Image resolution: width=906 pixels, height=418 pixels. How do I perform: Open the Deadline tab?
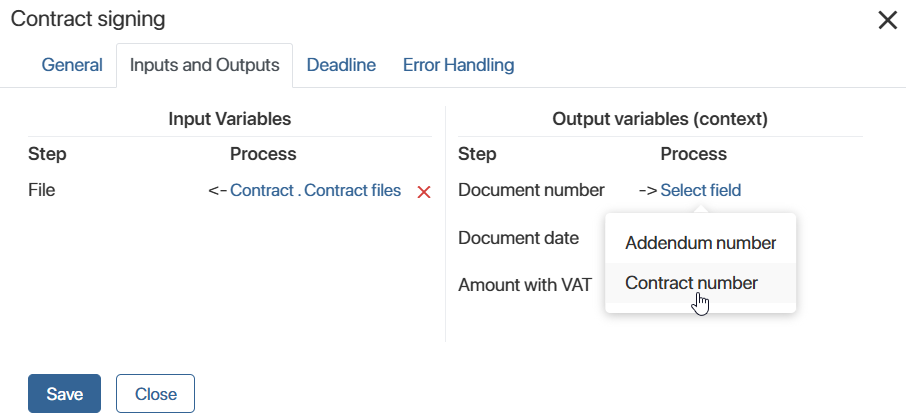pyautogui.click(x=341, y=65)
